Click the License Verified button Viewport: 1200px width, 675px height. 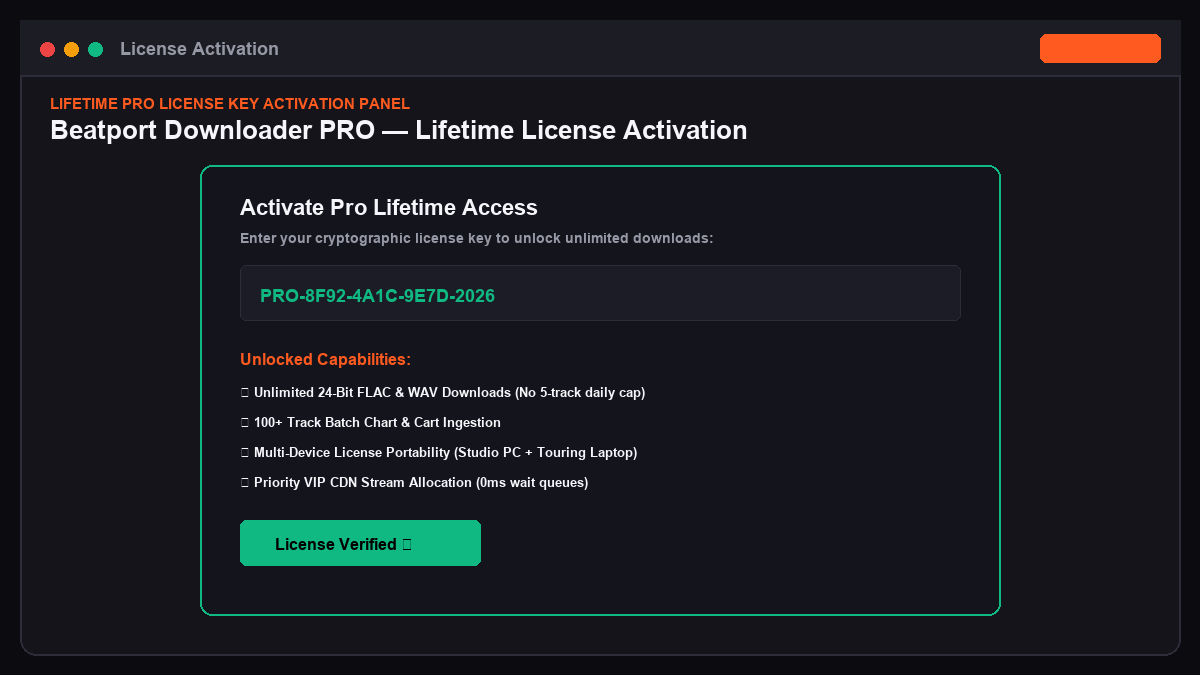click(x=360, y=543)
